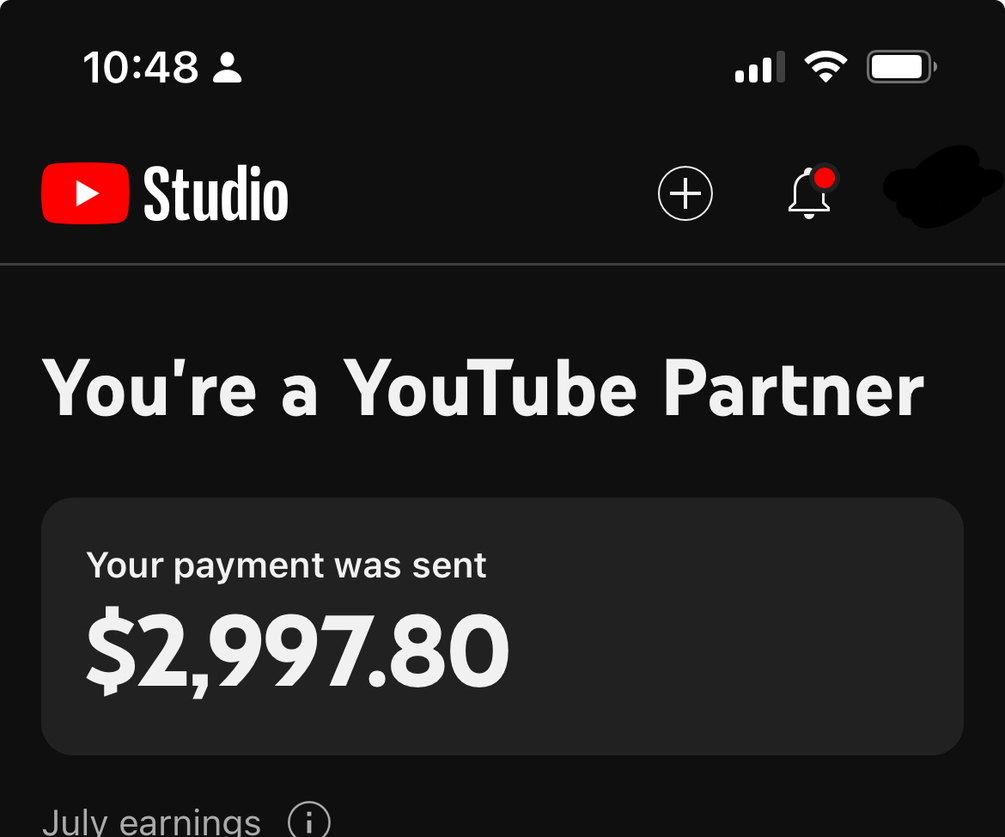Tap the Your payment was sent text

(x=286, y=567)
